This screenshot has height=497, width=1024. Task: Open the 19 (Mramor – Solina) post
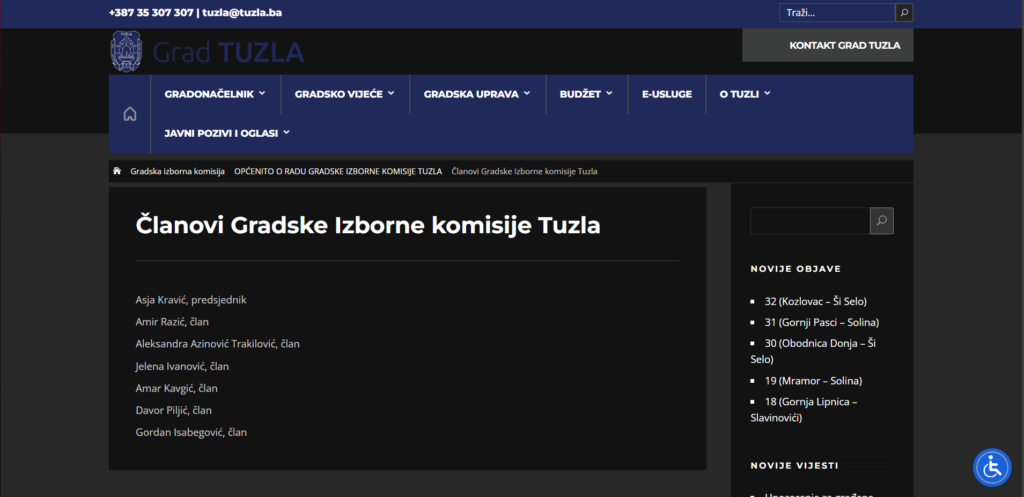tap(813, 380)
